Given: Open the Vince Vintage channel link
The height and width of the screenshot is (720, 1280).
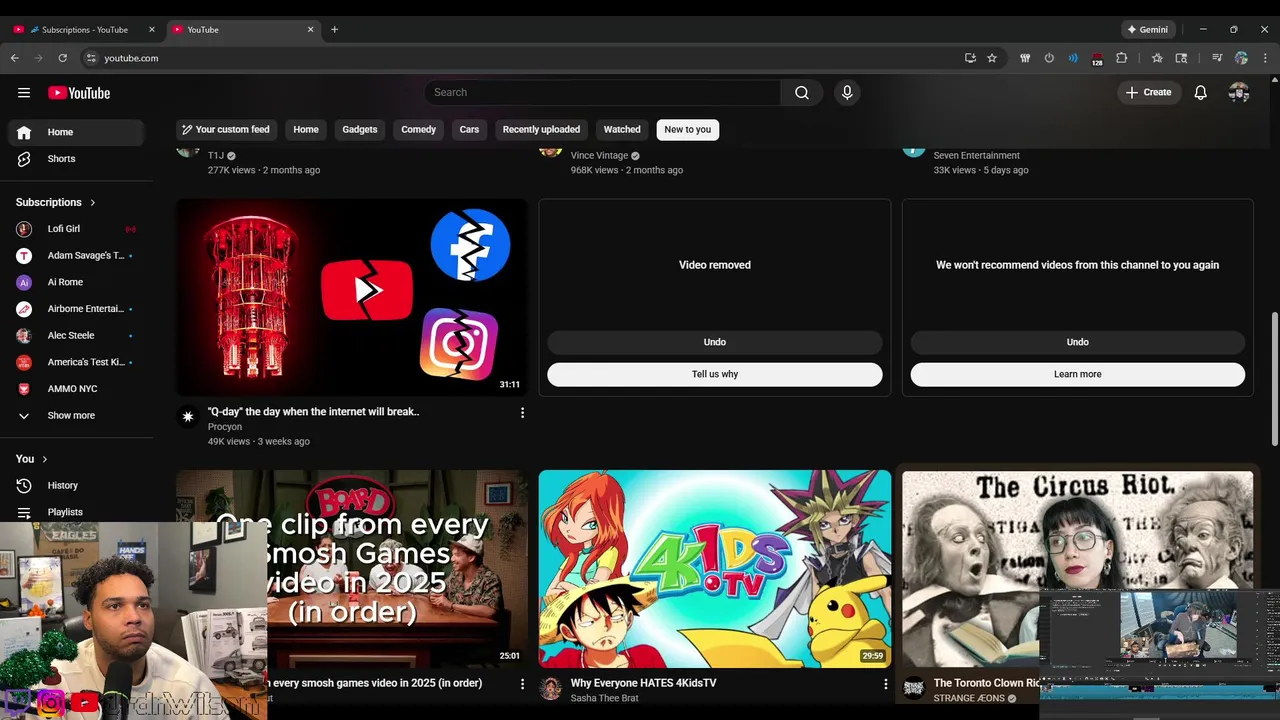Looking at the screenshot, I should point(599,156).
